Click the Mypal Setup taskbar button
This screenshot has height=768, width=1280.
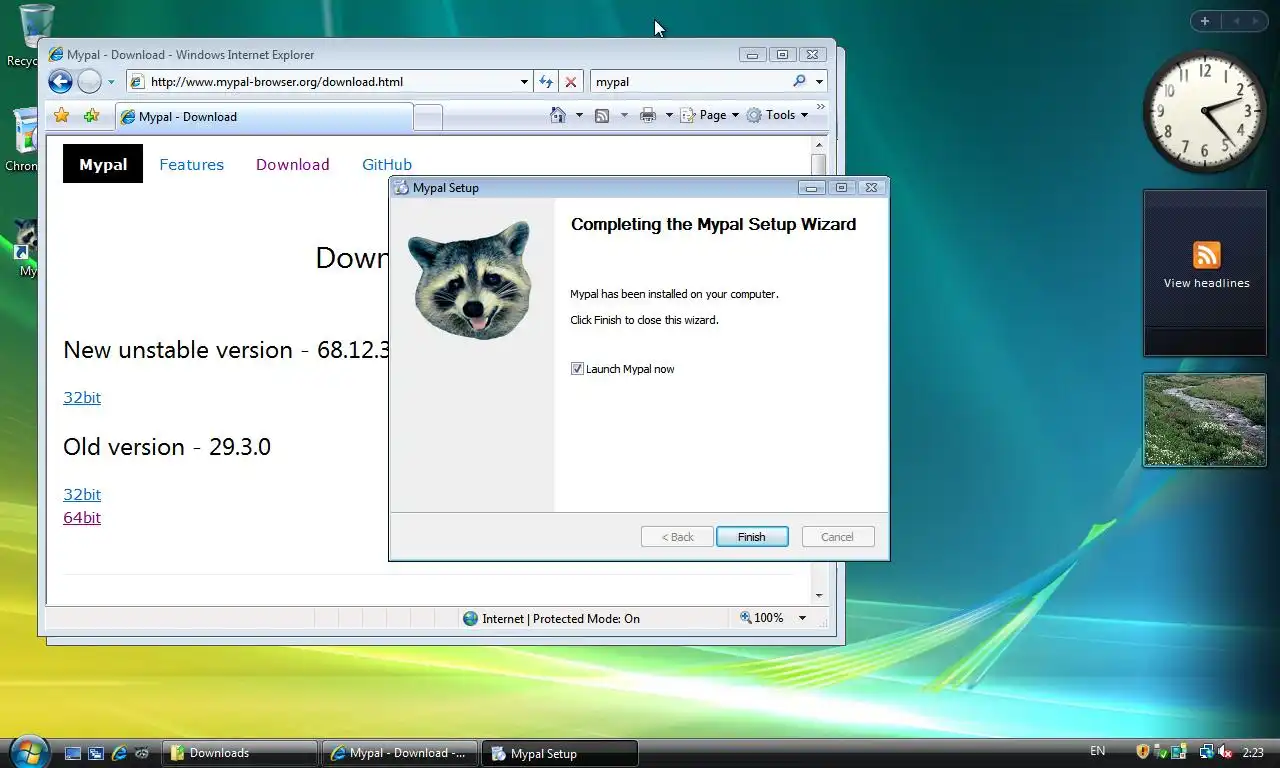click(560, 753)
